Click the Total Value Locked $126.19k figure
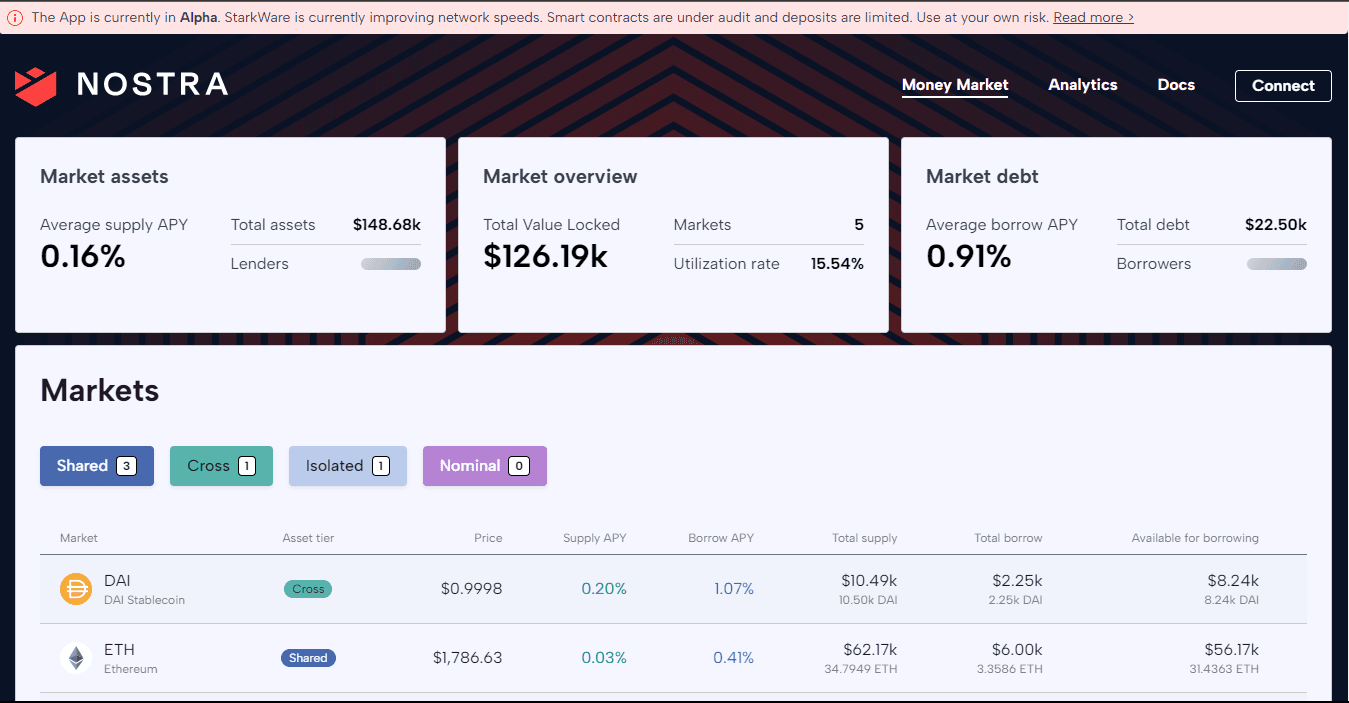Viewport: 1349px width, 703px height. pos(546,257)
